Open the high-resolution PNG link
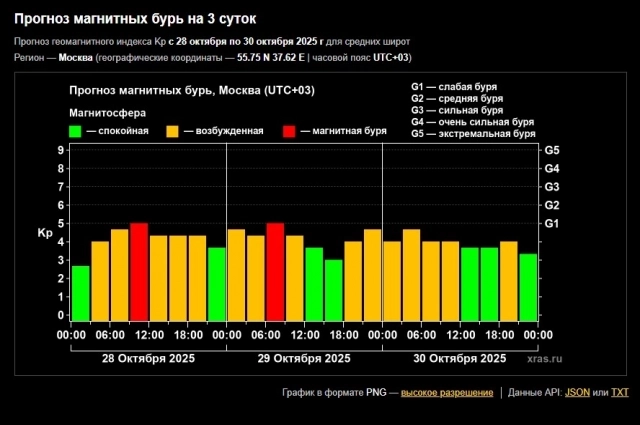The image size is (640, 425). [446, 393]
